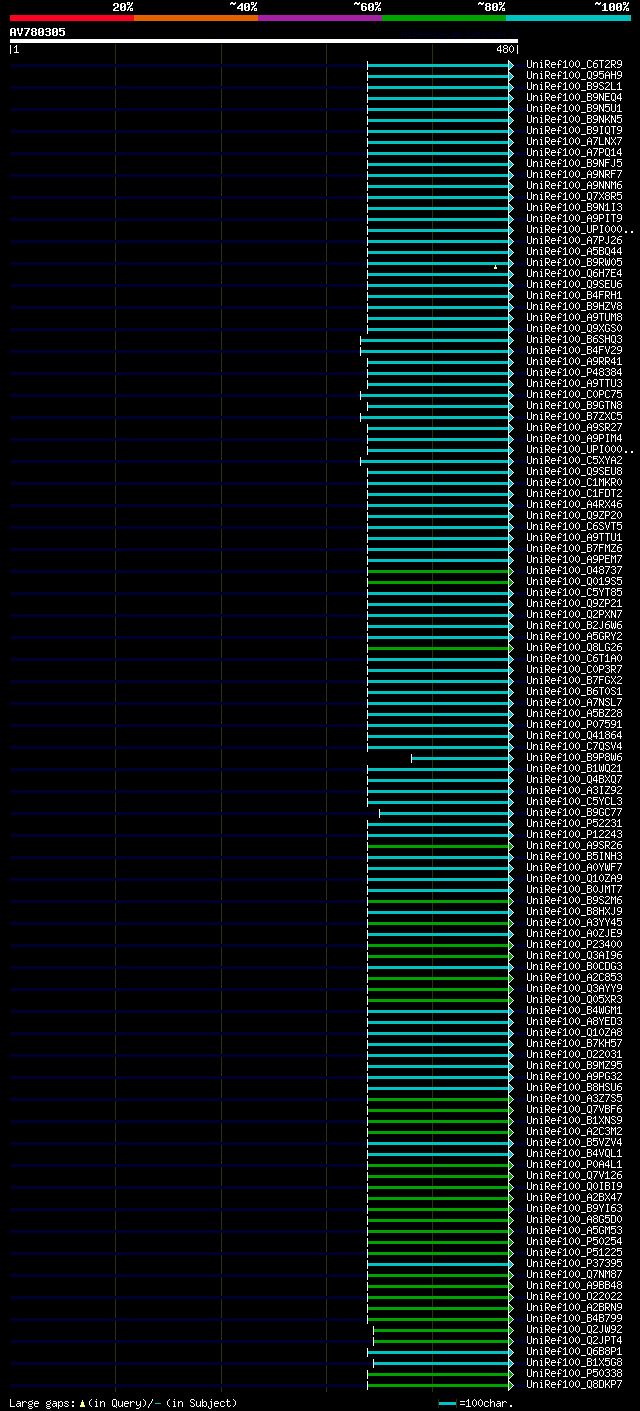This screenshot has width=640, height=1411.
Task: Click the short cyan alignment bar for B9P8W6
Action: [461, 758]
